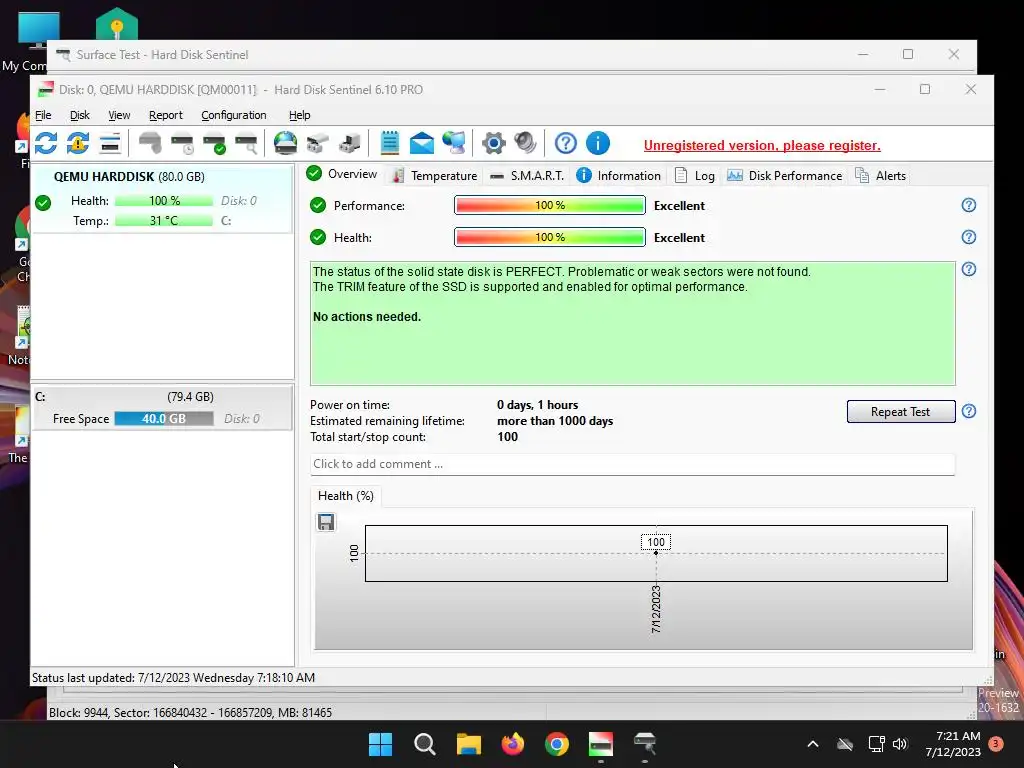The image size is (1024, 768).
Task: Open configuration via the gear icon
Action: click(494, 143)
